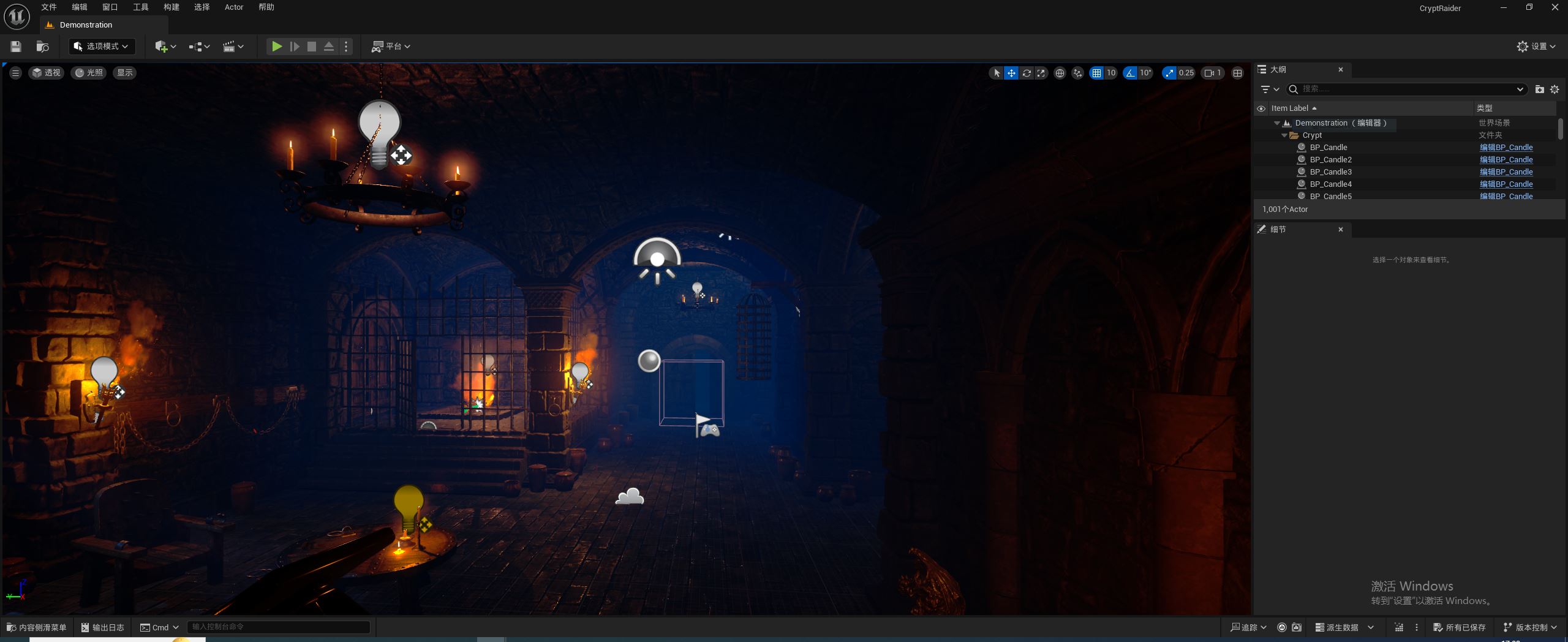
Task: Click the 显示 show flags button
Action: [x=125, y=73]
